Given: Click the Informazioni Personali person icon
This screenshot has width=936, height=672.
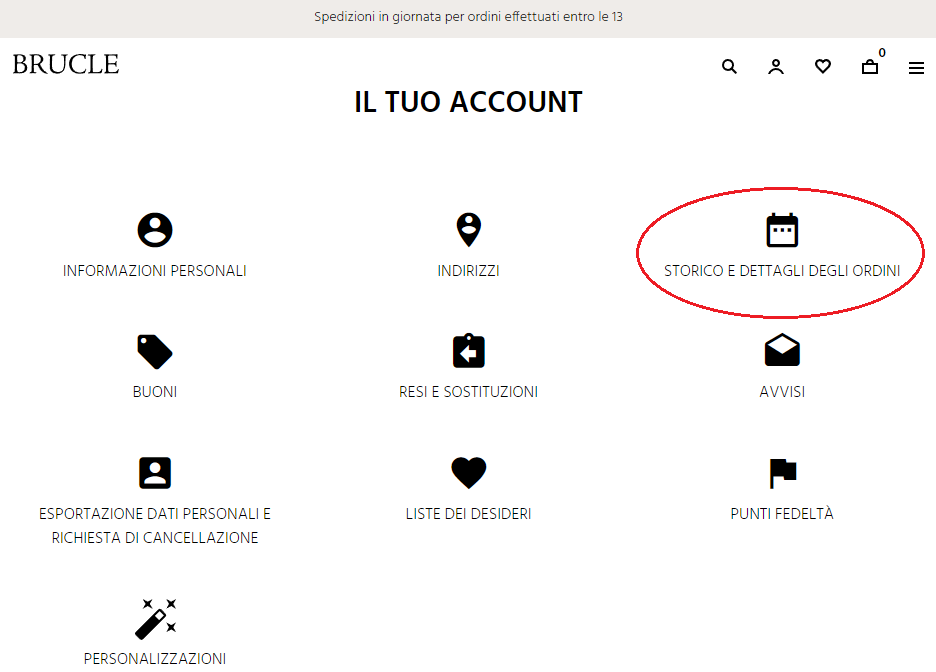Looking at the screenshot, I should [155, 230].
